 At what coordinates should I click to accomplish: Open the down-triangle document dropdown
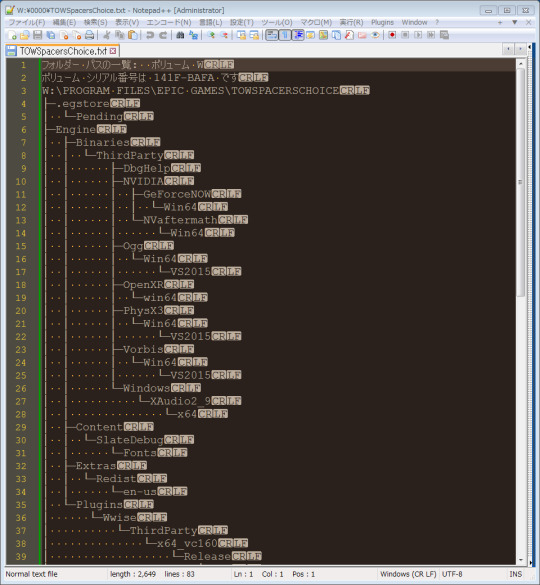[515, 22]
